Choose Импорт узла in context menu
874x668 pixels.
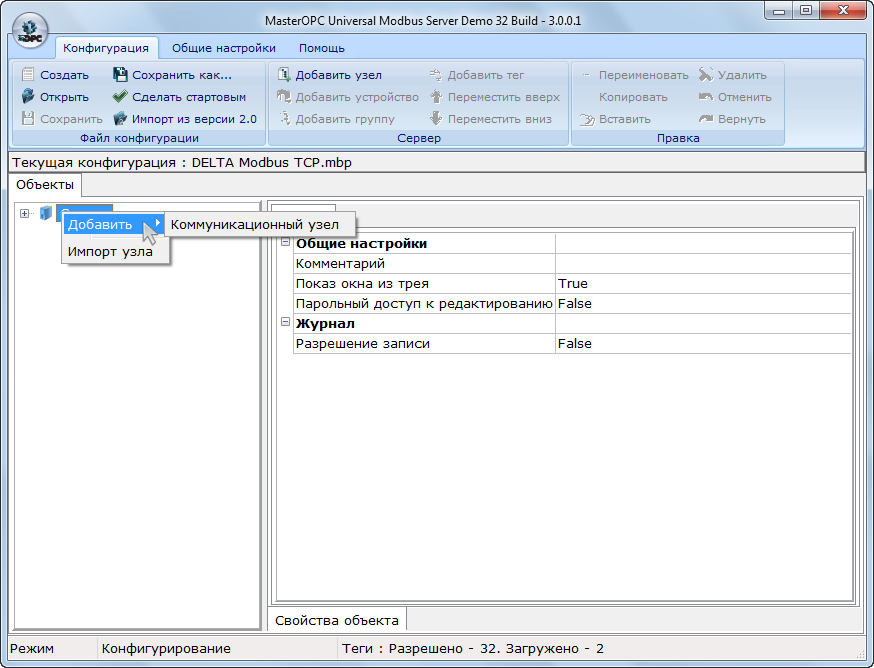pyautogui.click(x=110, y=252)
